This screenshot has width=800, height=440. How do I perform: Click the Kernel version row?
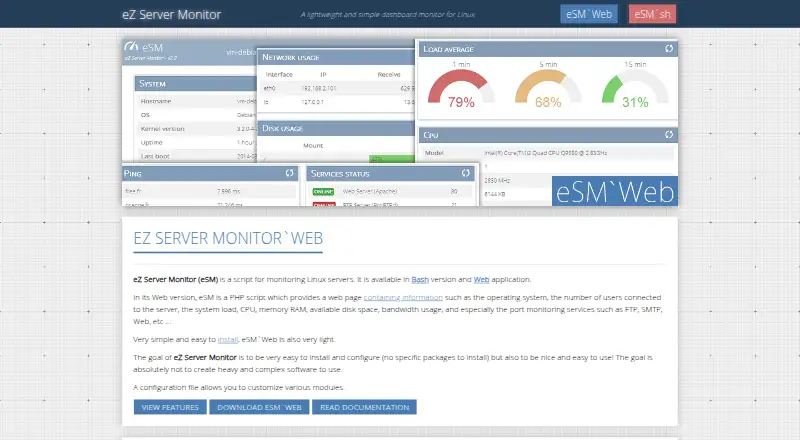[x=196, y=129]
